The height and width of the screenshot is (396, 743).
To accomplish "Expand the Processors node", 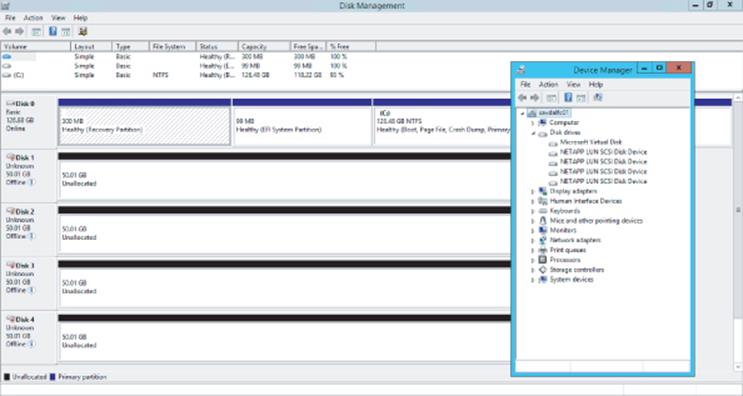I will (x=533, y=261).
